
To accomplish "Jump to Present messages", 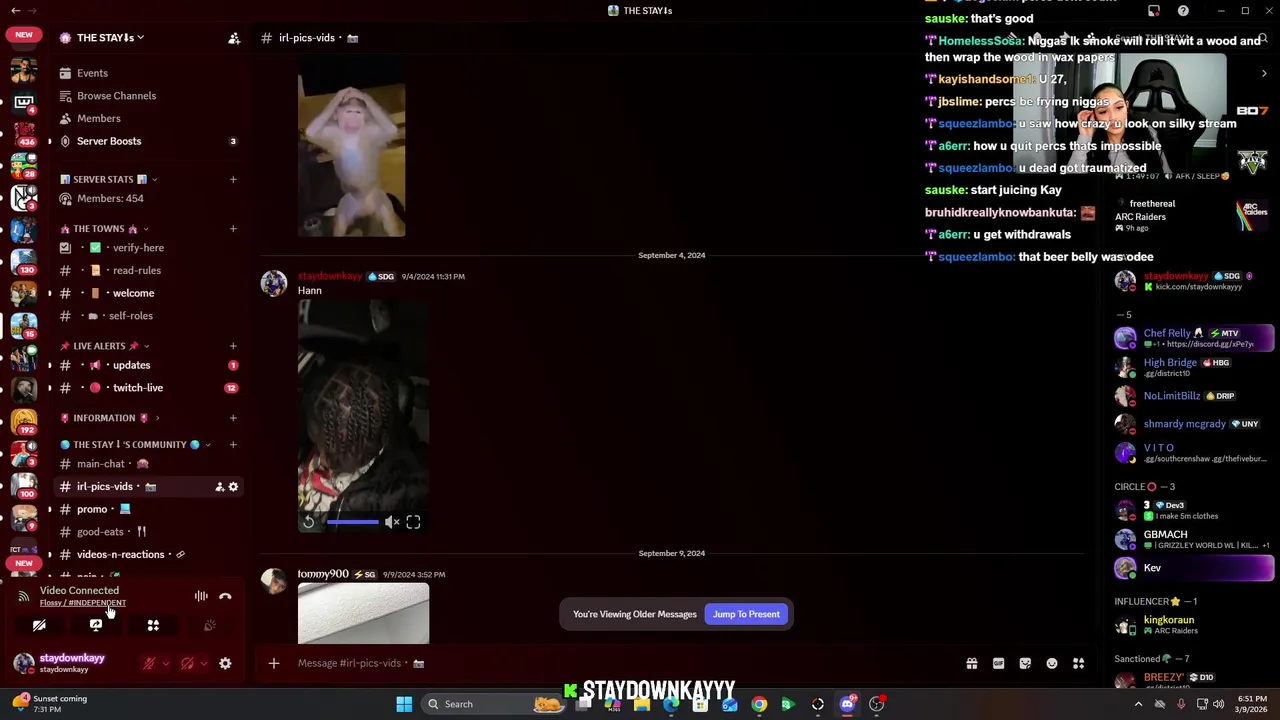I will tap(746, 615).
